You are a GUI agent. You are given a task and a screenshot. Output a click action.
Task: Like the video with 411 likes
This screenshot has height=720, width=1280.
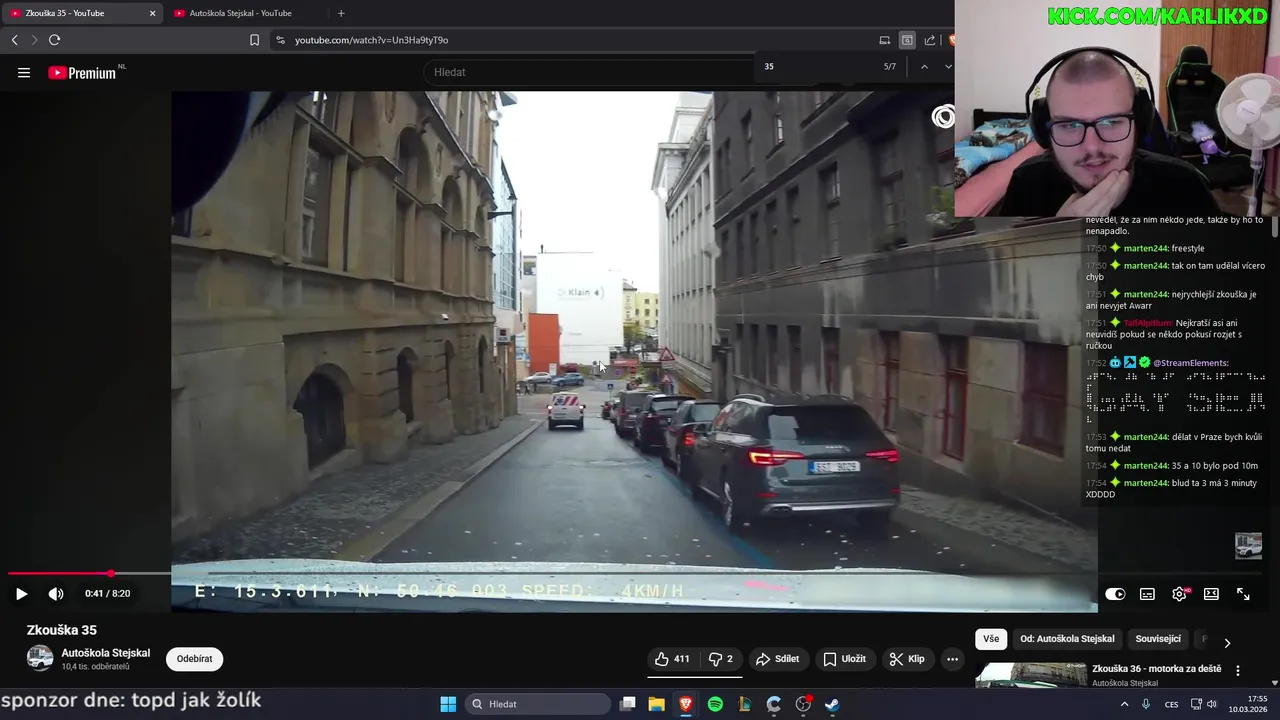[x=672, y=659]
